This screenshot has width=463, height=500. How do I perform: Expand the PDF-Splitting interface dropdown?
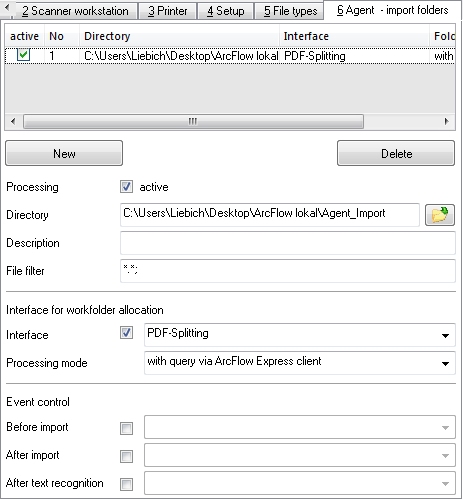pos(445,335)
